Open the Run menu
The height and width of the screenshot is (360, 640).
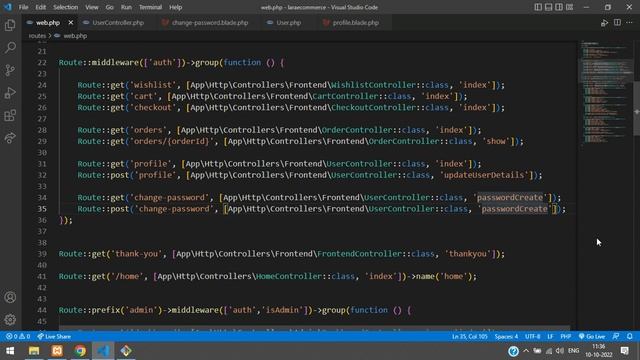[x=126, y=7]
